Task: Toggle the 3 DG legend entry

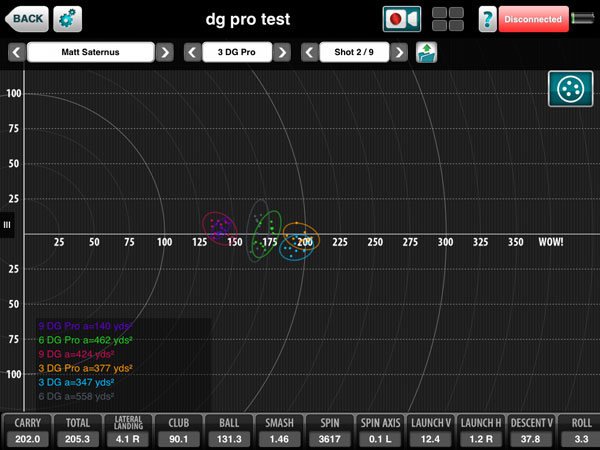Action: [x=75, y=382]
